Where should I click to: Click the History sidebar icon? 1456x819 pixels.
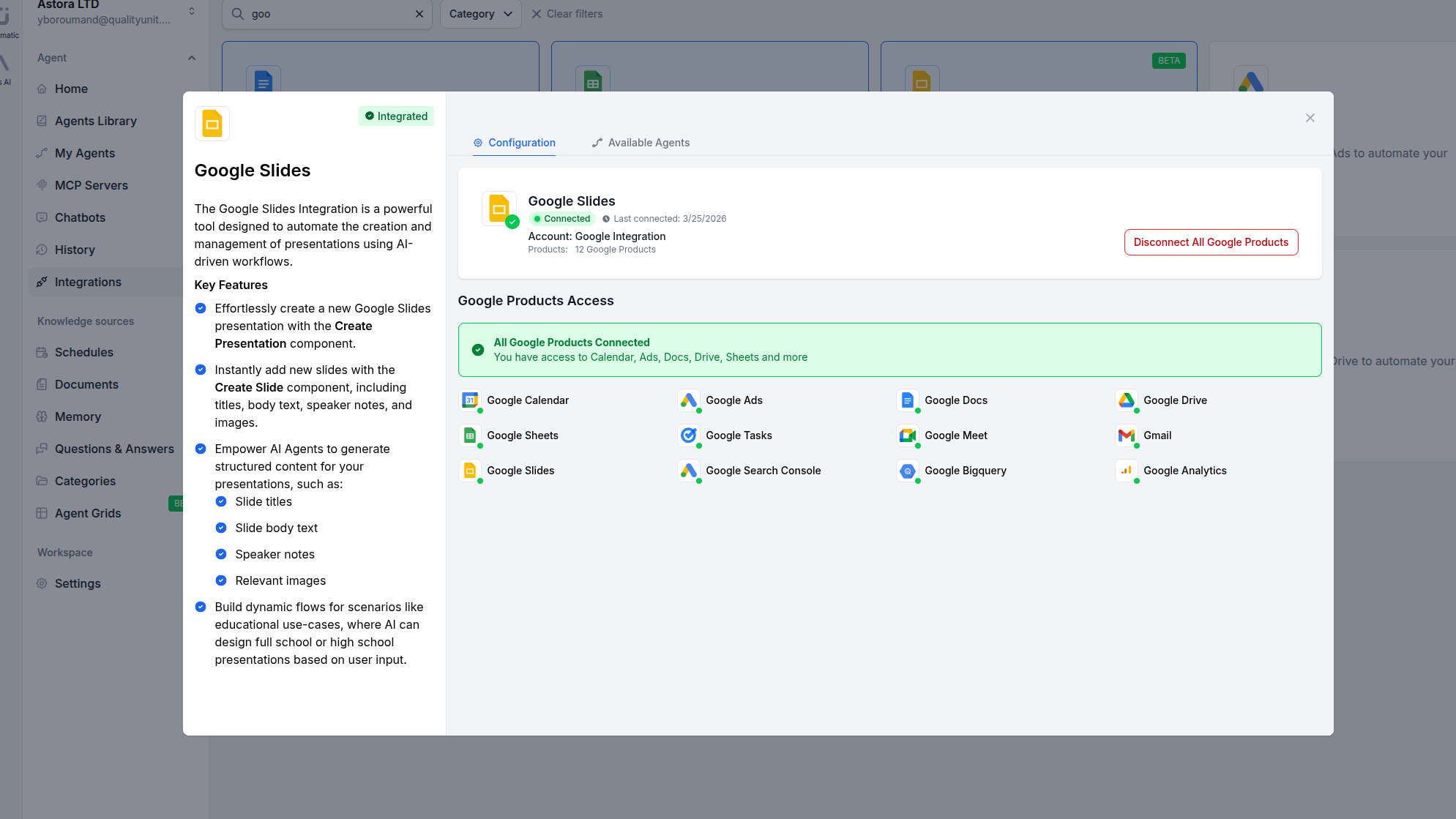click(42, 250)
